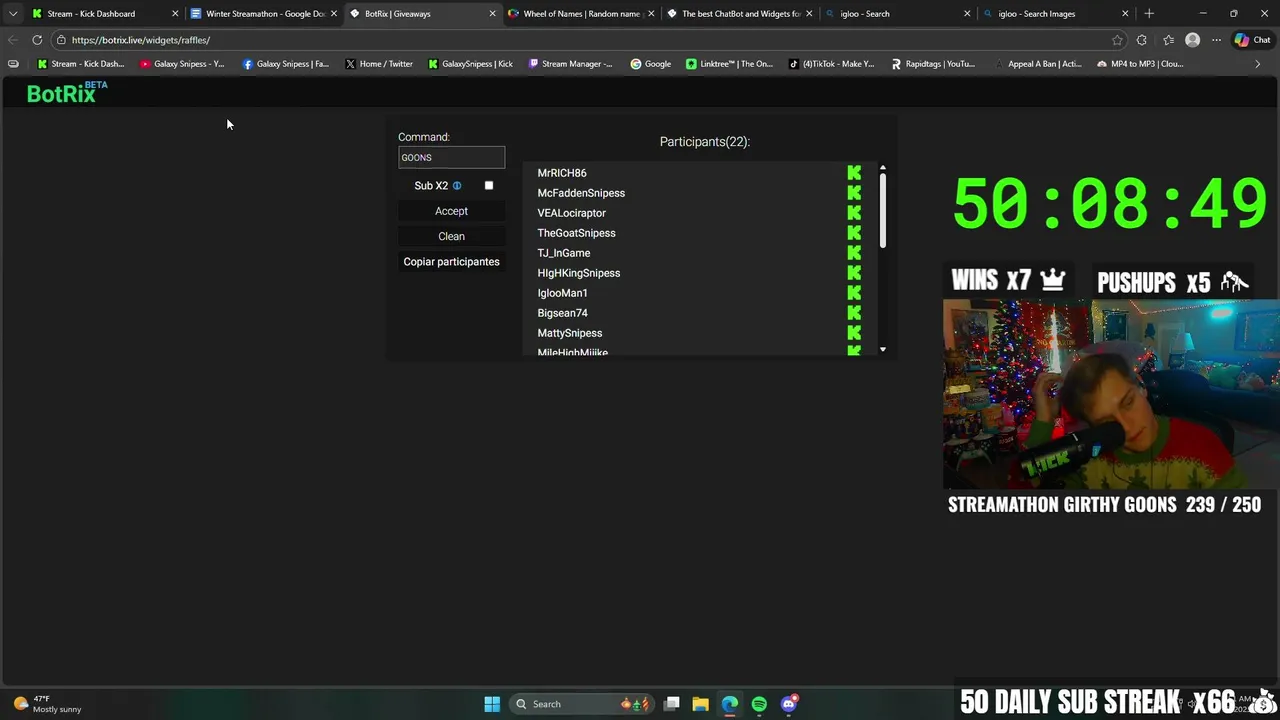This screenshot has width=1280, height=720.
Task: Open the Copilot Chat button
Action: coord(1253,40)
